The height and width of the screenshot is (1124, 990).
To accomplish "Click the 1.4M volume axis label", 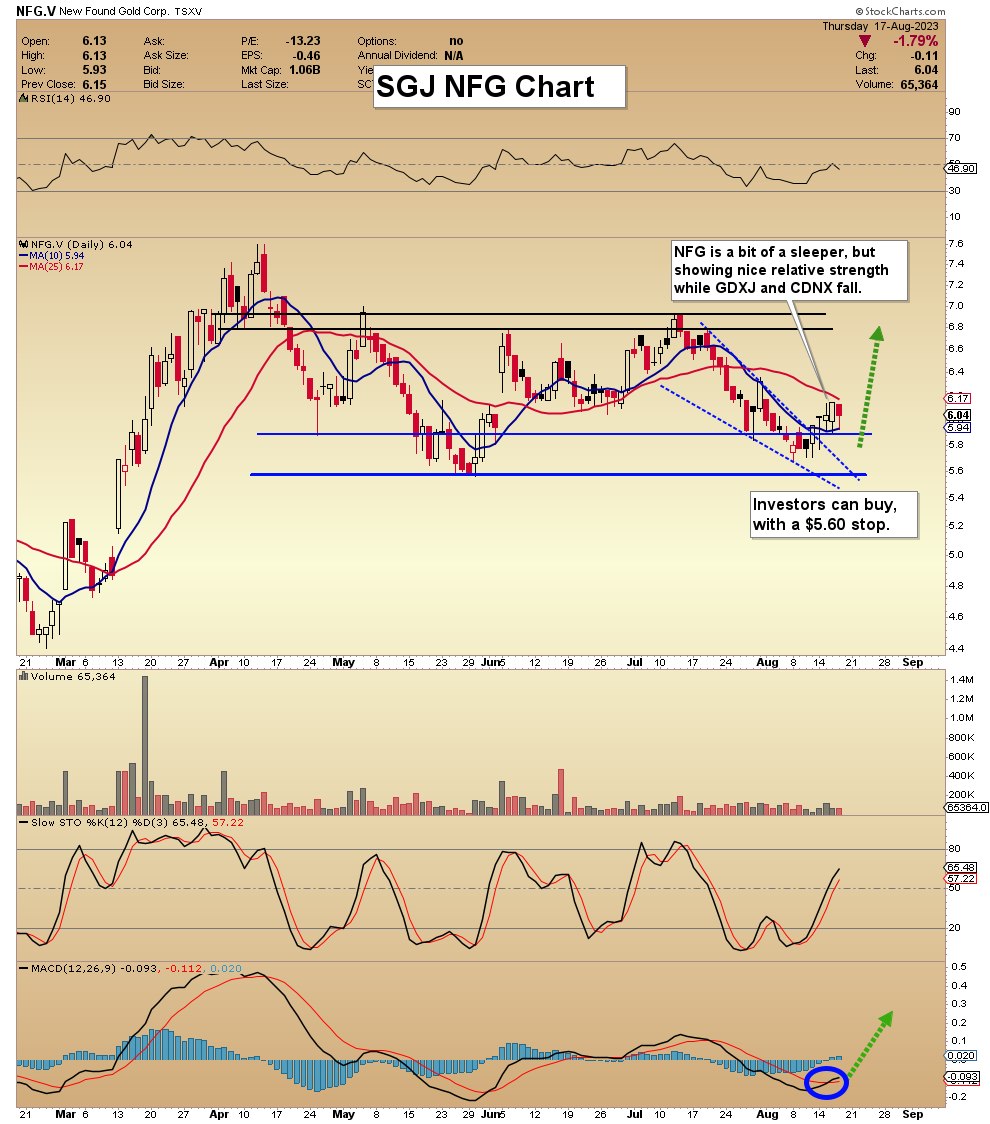I will (x=961, y=679).
